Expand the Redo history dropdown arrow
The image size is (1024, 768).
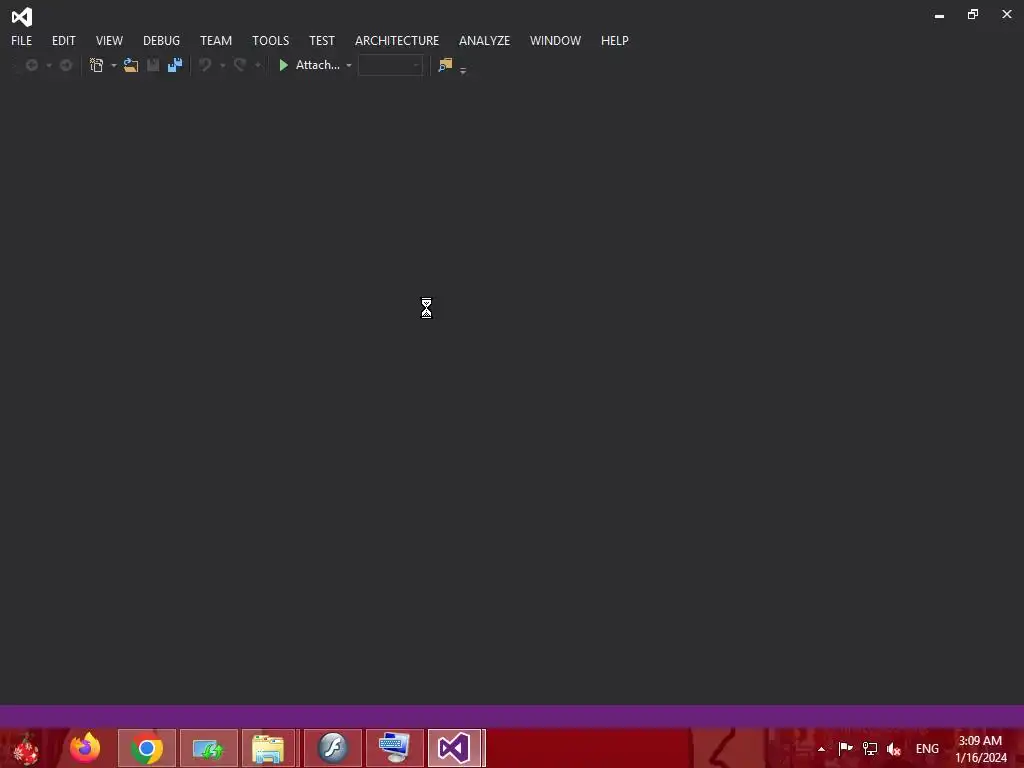258,65
